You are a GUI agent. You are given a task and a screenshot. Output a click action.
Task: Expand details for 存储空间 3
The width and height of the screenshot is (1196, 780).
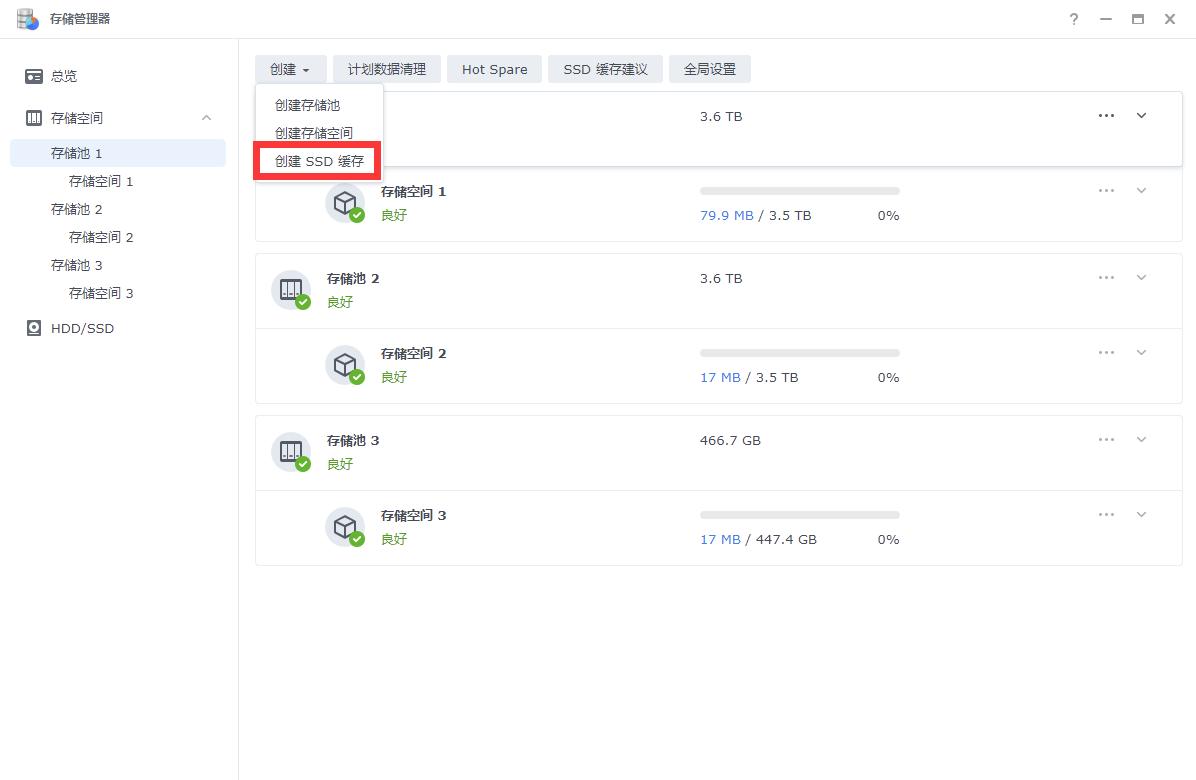click(x=1141, y=514)
